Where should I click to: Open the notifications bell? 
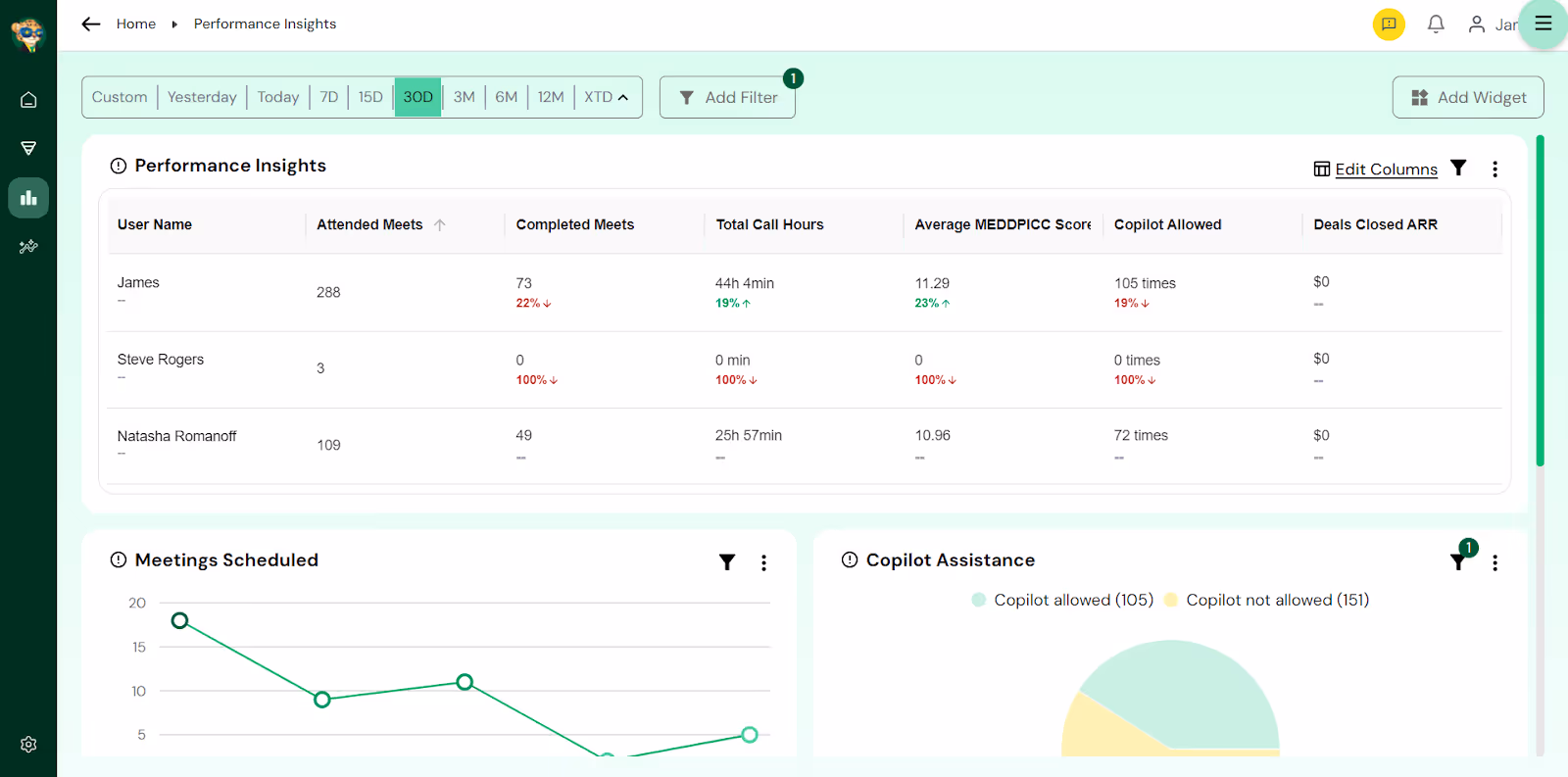click(1436, 24)
